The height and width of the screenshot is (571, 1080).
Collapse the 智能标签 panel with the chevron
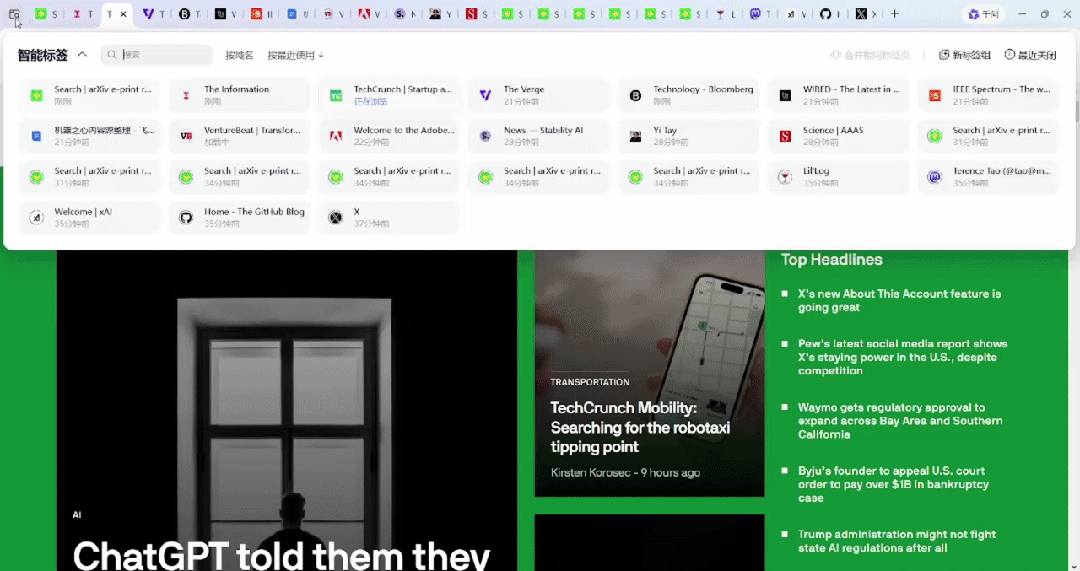pos(82,55)
